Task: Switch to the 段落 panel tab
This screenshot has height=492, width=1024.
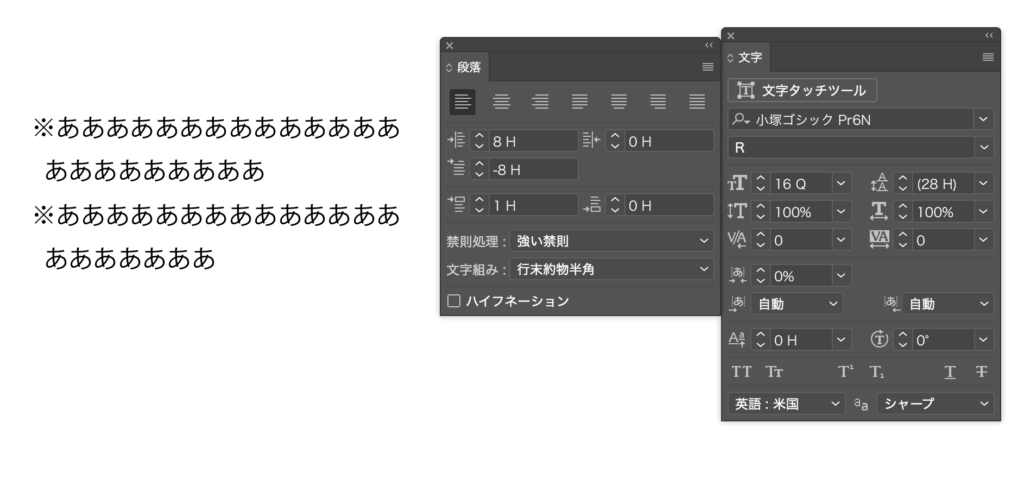Action: 468,67
